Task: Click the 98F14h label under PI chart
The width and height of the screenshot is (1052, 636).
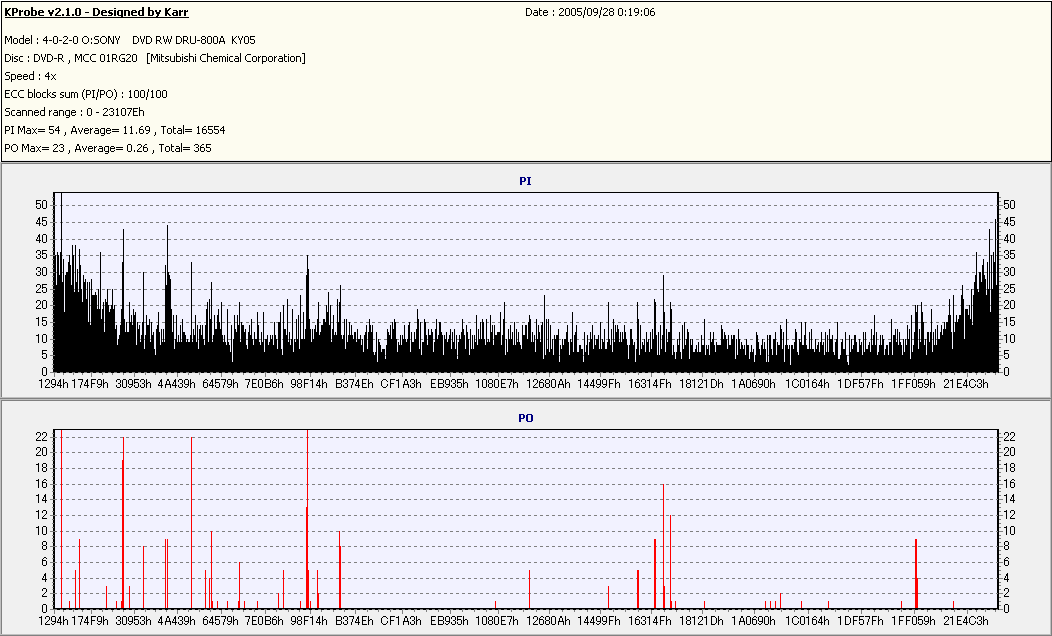Action: click(309, 384)
